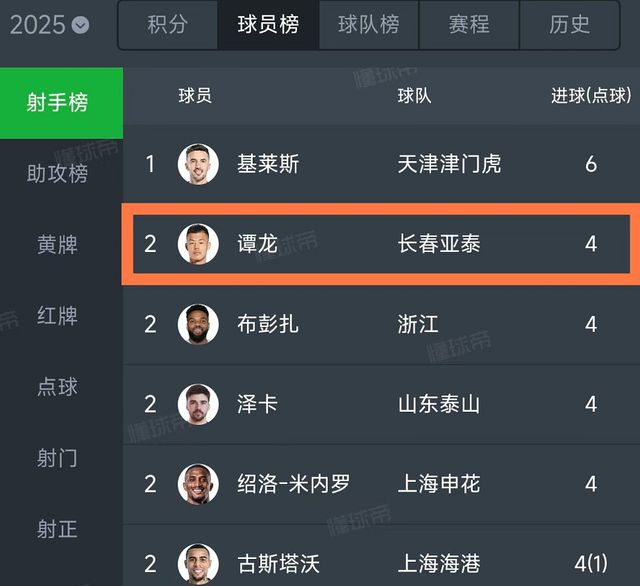
Task: Click 泽卡 player avatar
Action: click(x=198, y=404)
